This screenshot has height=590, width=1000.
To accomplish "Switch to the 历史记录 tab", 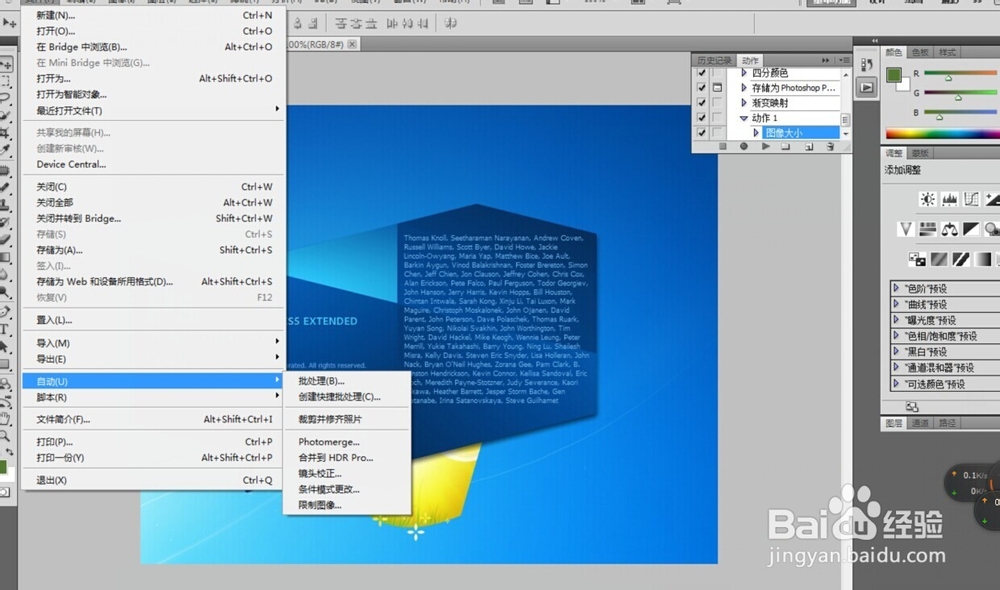I will (x=714, y=61).
